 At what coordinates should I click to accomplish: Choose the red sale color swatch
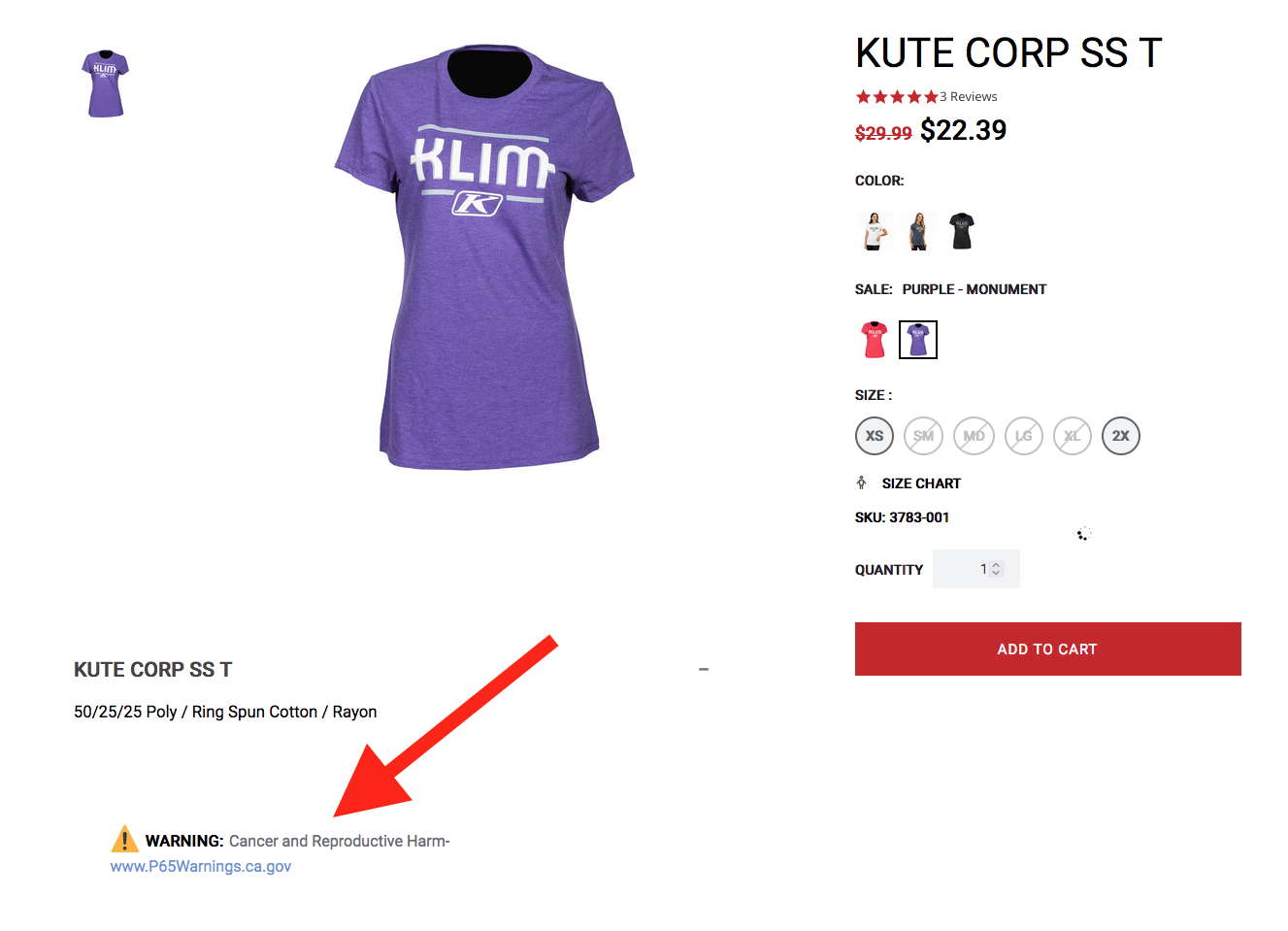coord(875,340)
